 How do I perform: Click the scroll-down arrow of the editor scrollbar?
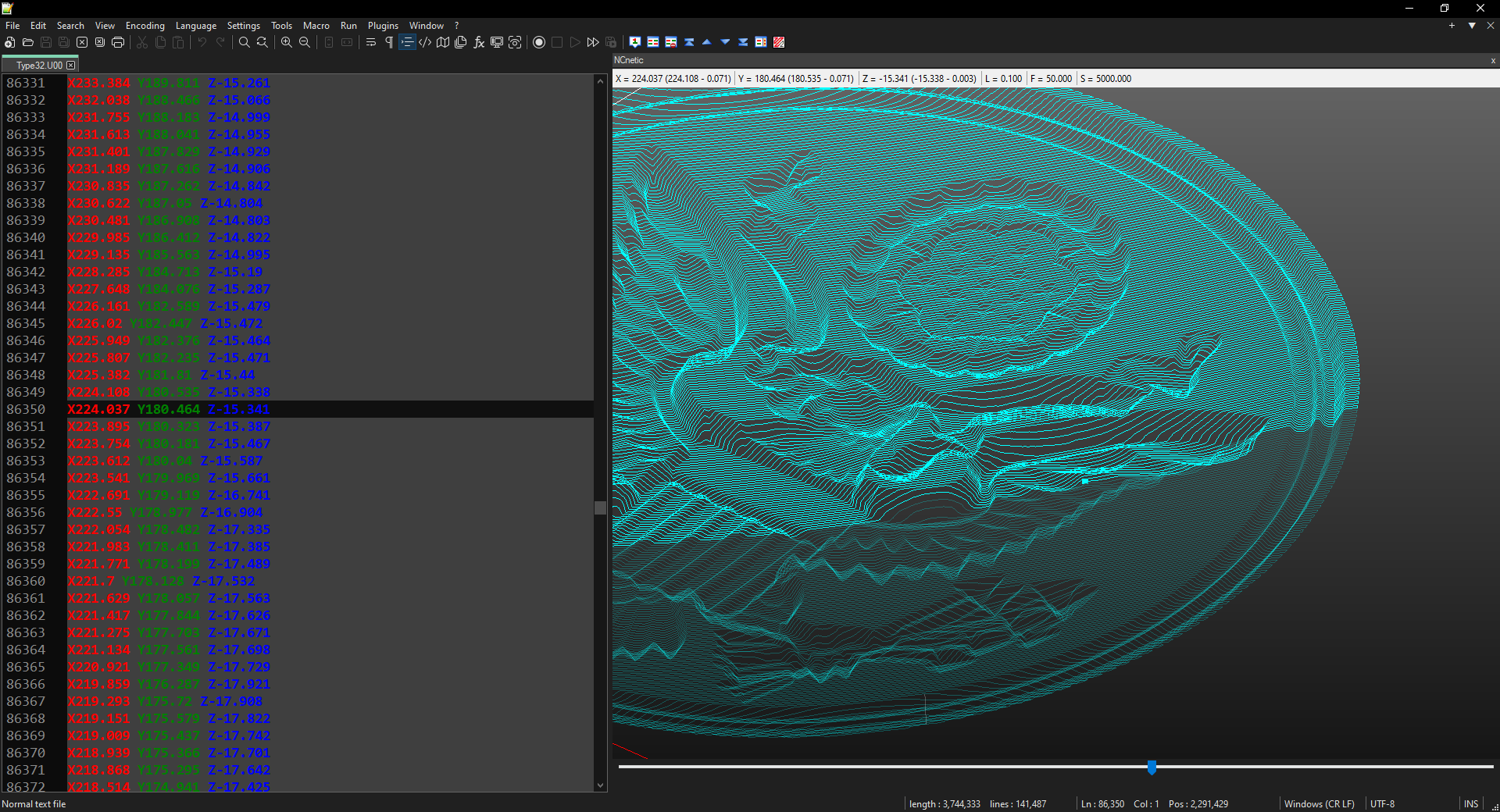click(600, 785)
